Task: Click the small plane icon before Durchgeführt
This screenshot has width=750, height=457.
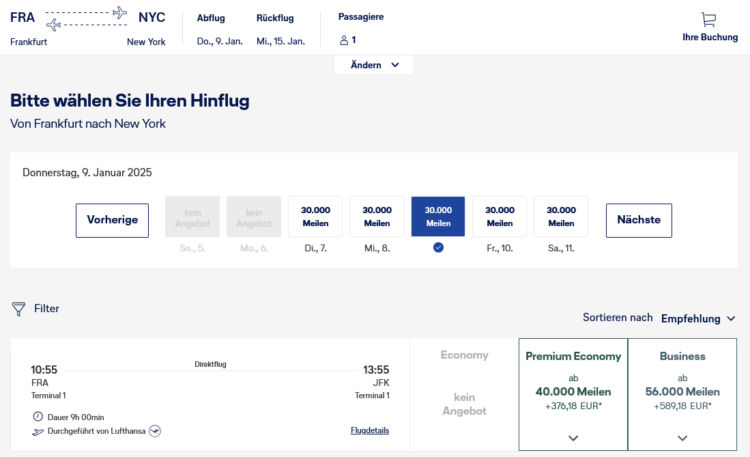Action: click(x=38, y=431)
